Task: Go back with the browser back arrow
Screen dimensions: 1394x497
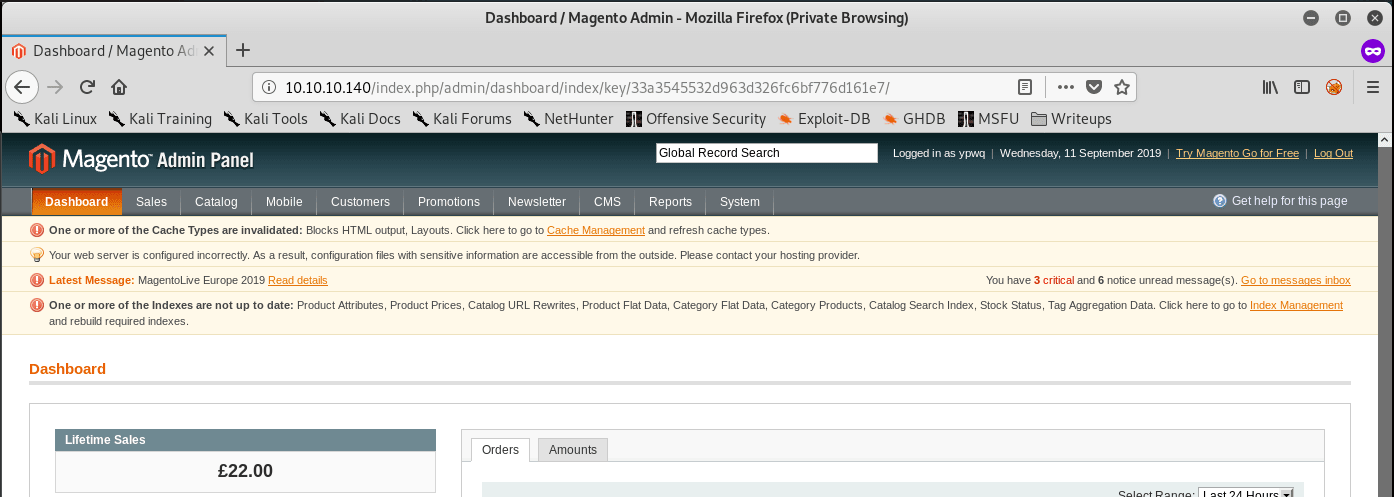Action: (22, 87)
